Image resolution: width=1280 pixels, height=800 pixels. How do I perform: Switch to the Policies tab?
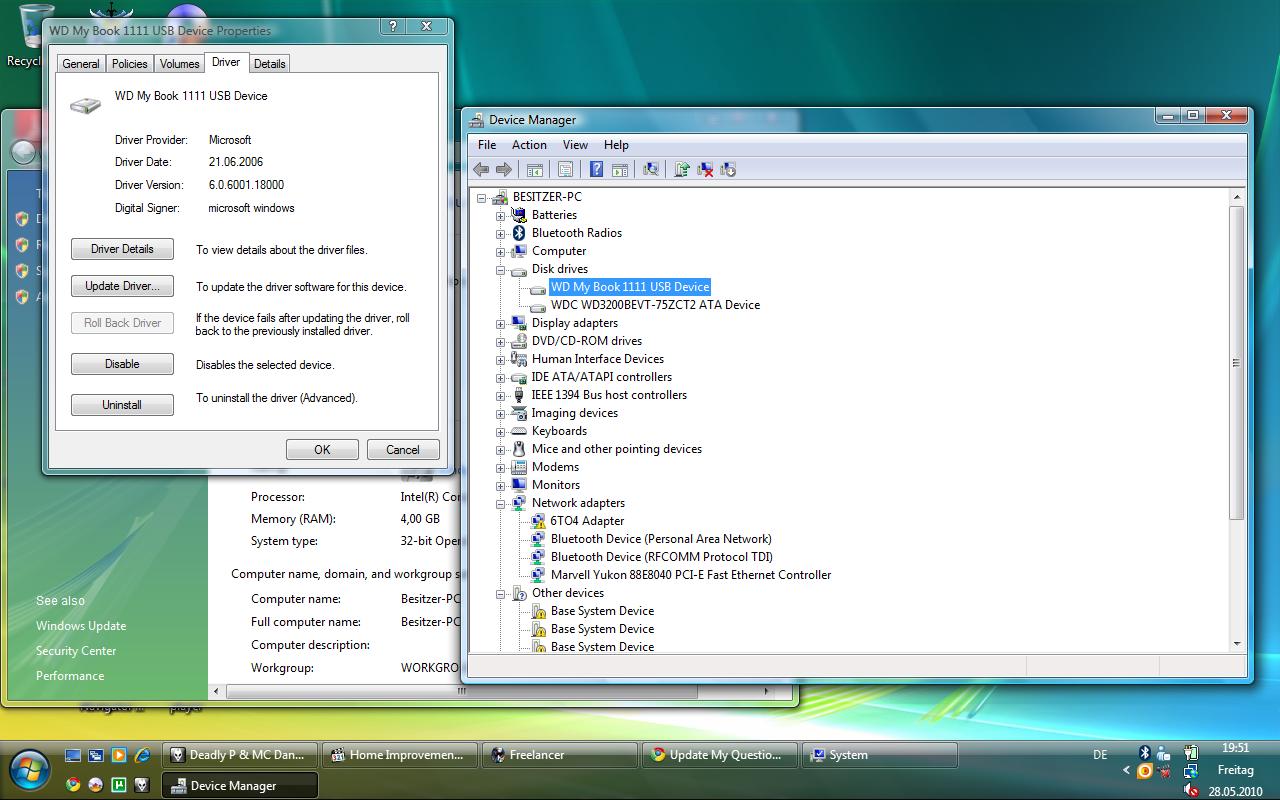click(x=130, y=64)
